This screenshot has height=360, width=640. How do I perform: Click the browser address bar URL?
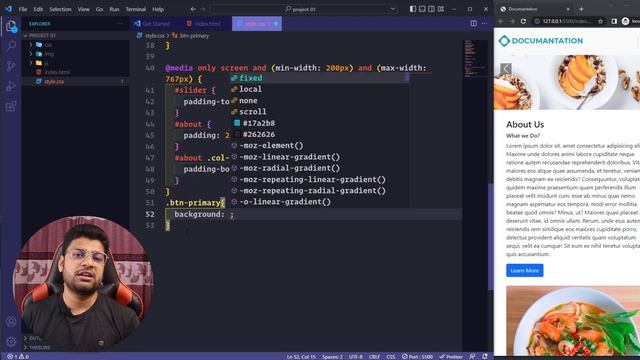point(567,21)
